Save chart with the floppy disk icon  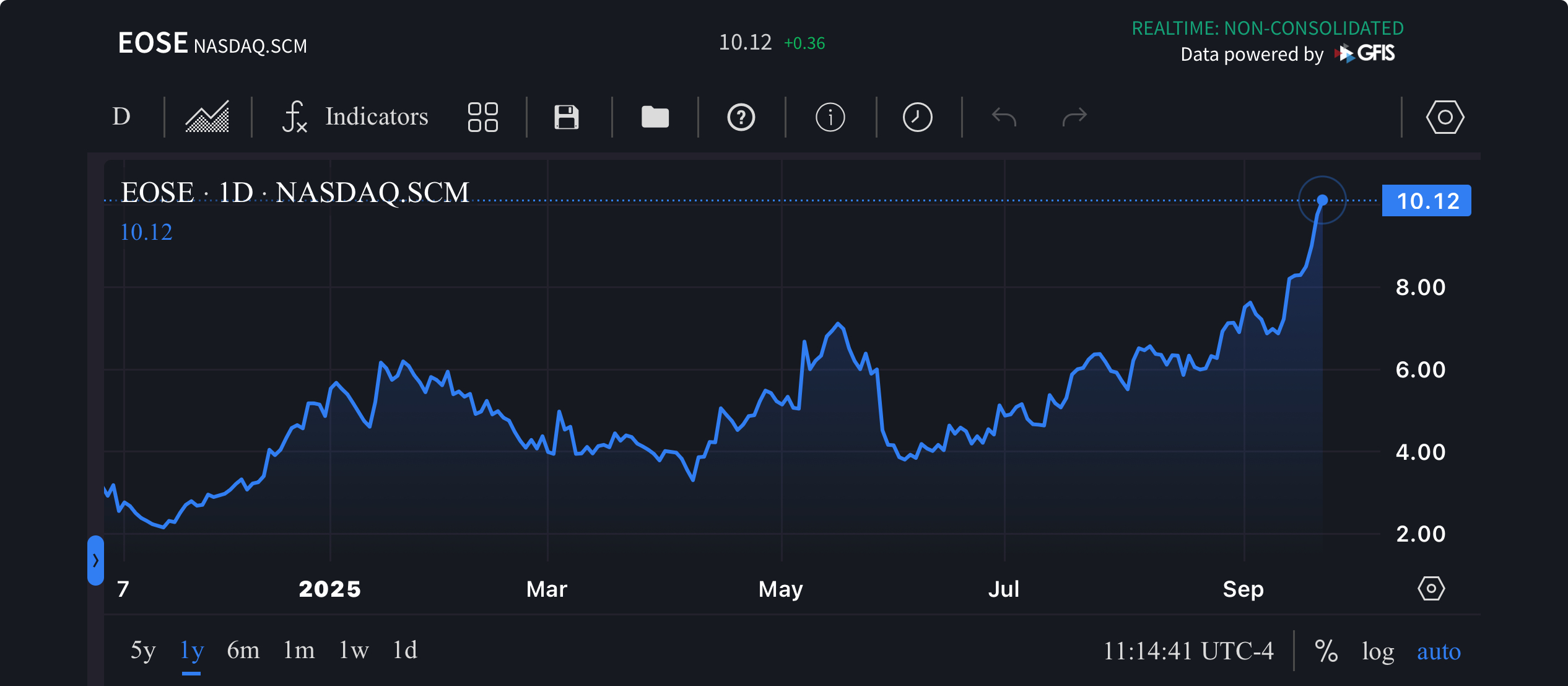pos(566,117)
